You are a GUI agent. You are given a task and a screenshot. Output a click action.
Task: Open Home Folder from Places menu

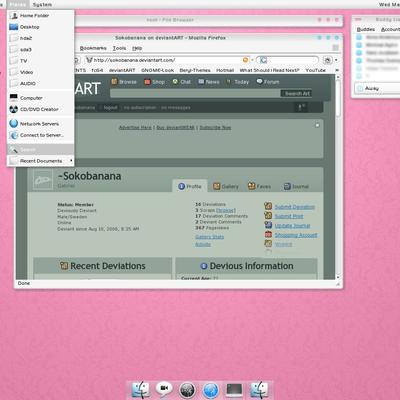[41, 16]
